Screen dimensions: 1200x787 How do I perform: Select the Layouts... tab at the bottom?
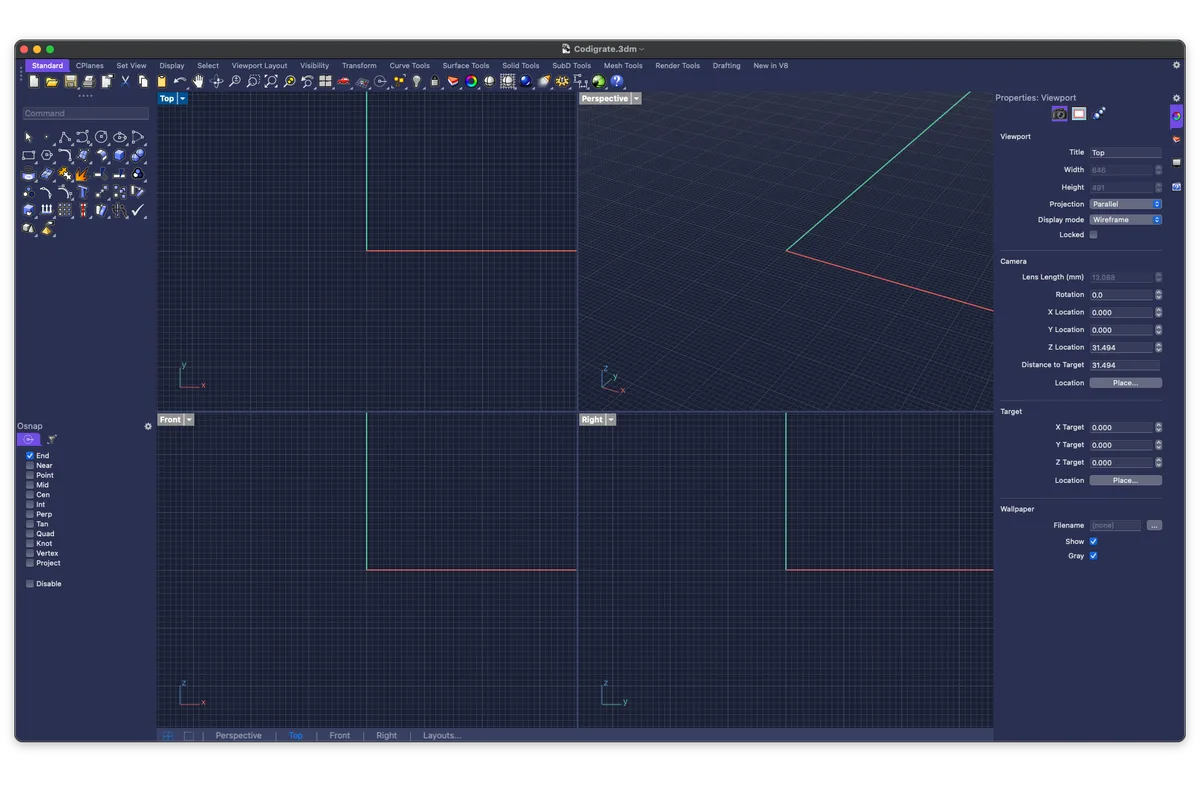[442, 736]
